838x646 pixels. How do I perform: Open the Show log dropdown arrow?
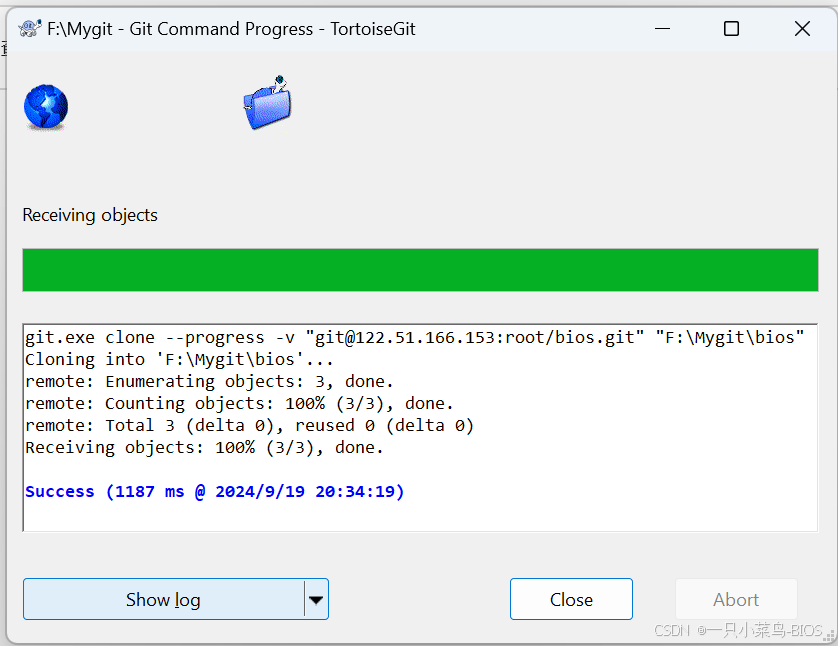[317, 599]
